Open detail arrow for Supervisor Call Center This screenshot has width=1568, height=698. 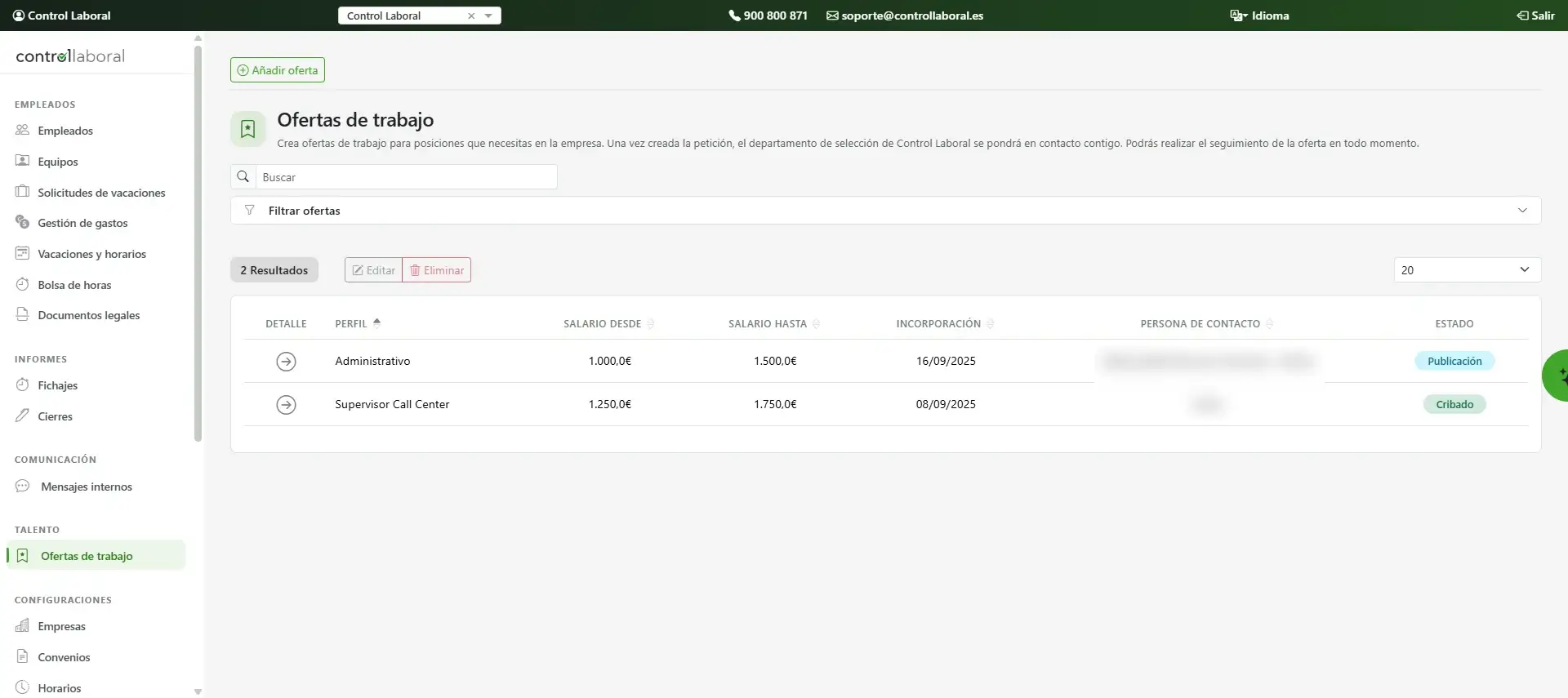(286, 404)
